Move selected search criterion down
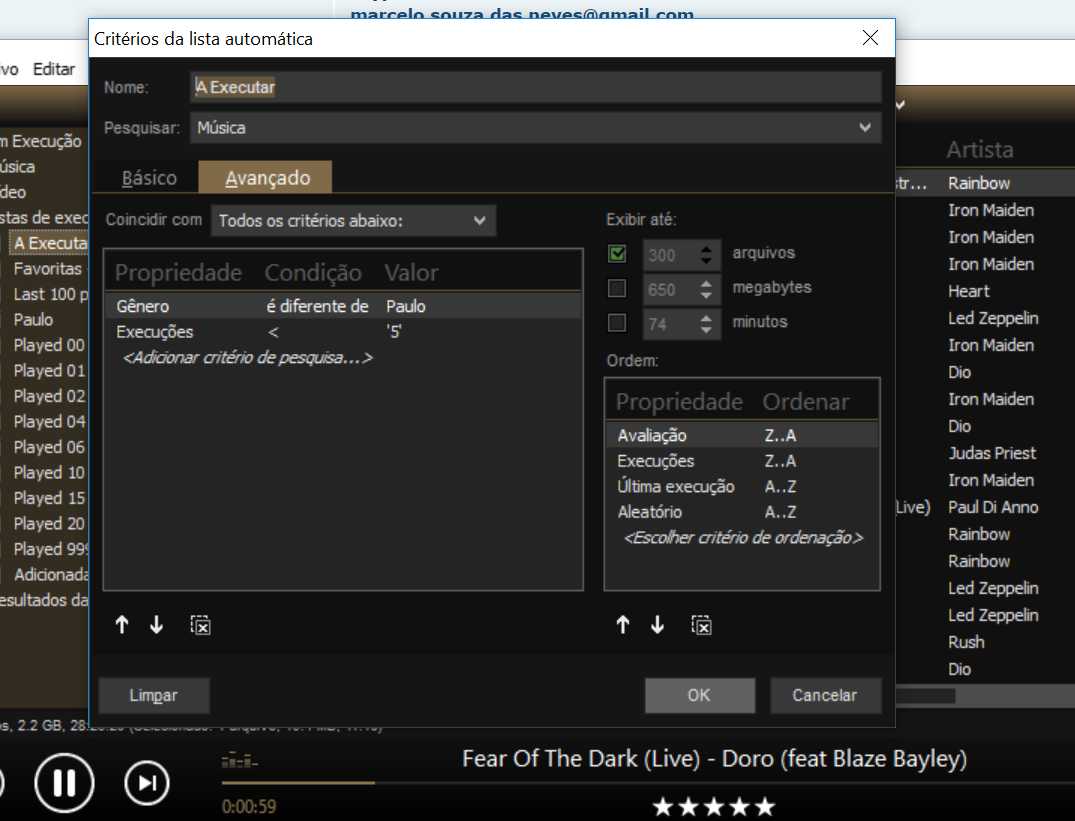Viewport: 1075px width, 821px height. pos(156,624)
